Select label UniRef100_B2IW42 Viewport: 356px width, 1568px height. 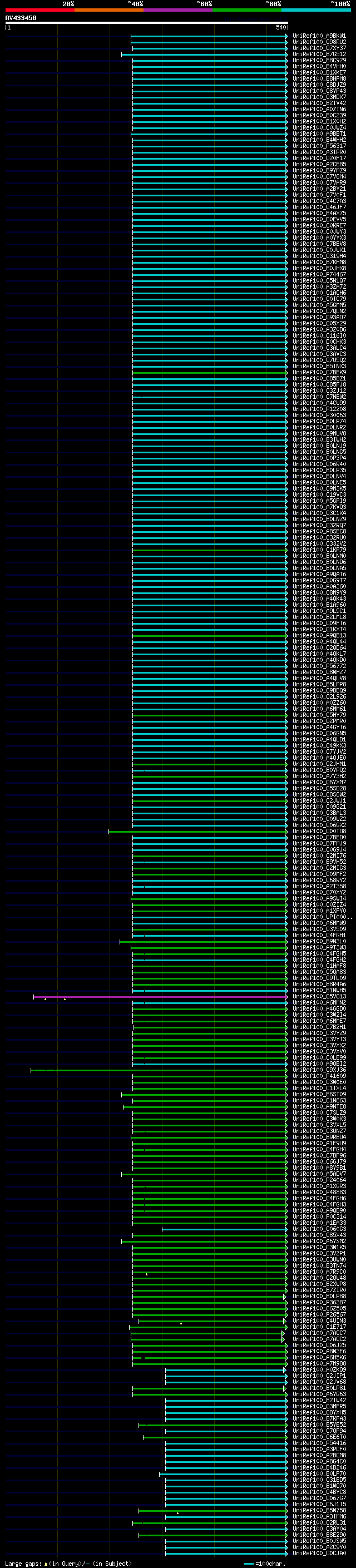(x=319, y=1401)
